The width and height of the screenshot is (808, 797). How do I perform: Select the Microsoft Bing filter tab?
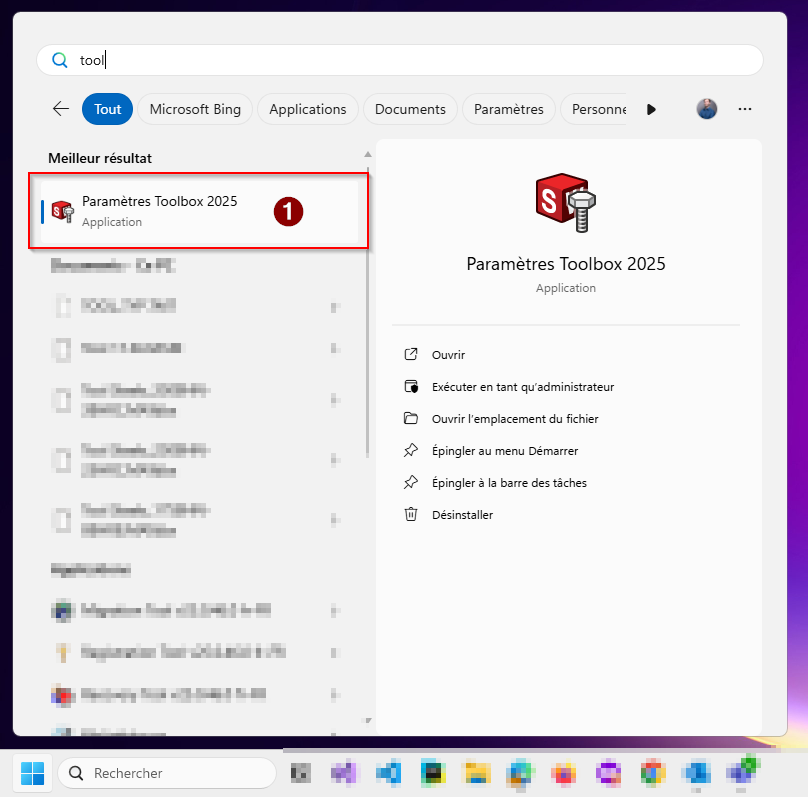pos(195,109)
